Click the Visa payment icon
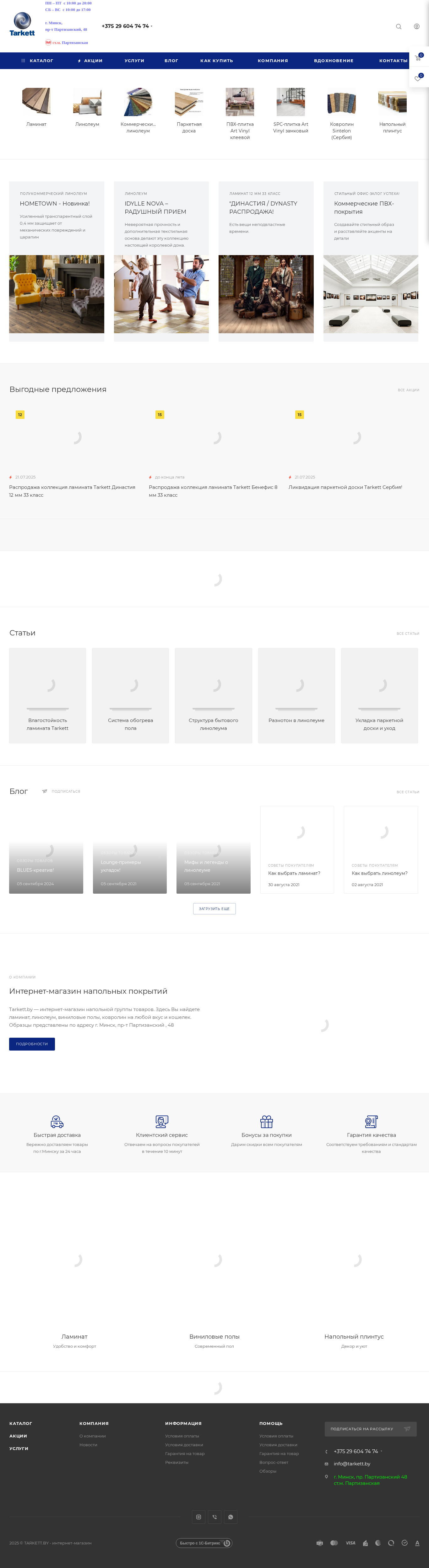 [x=350, y=1543]
